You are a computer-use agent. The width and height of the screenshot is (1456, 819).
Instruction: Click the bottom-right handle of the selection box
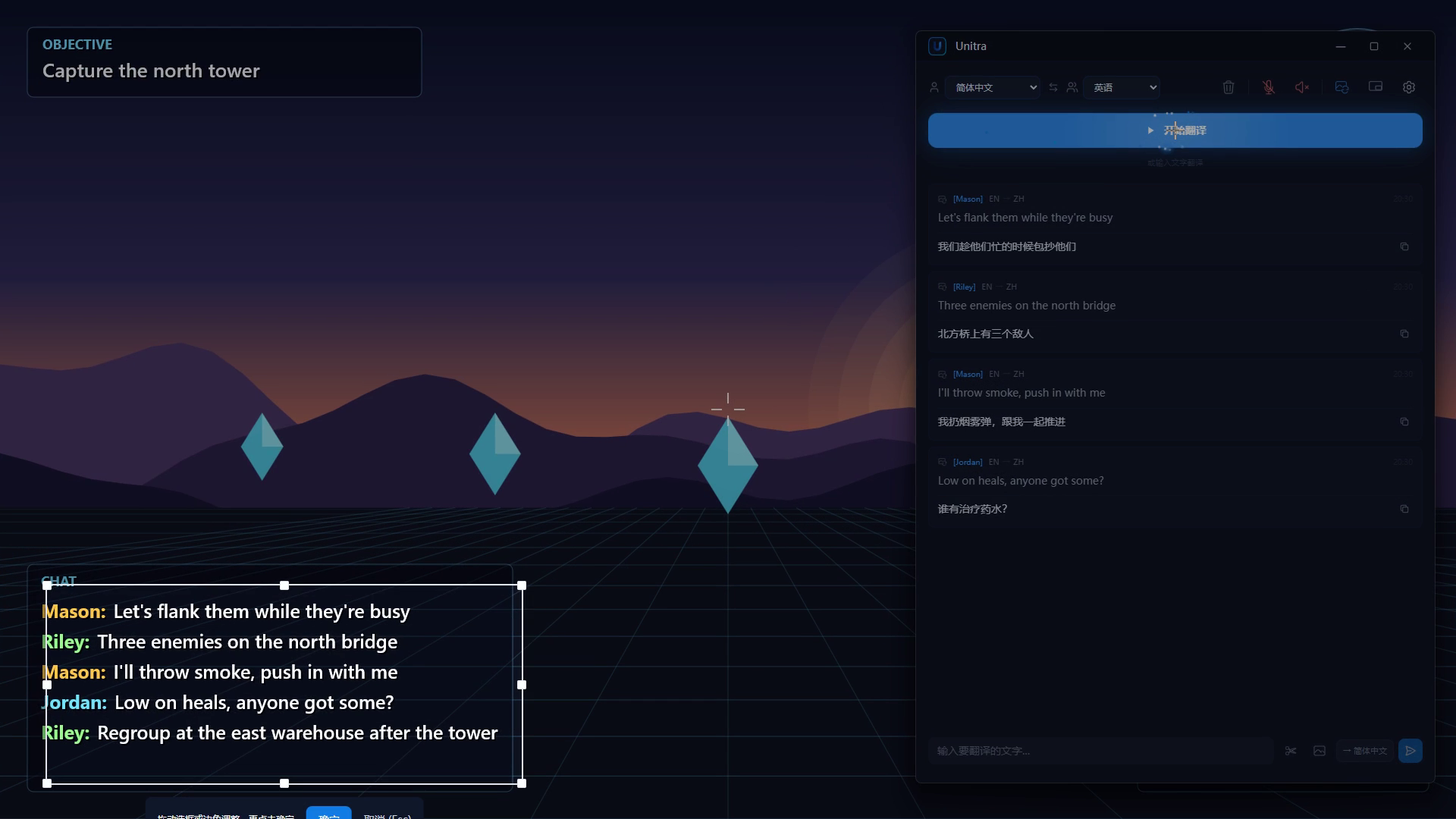[522, 783]
